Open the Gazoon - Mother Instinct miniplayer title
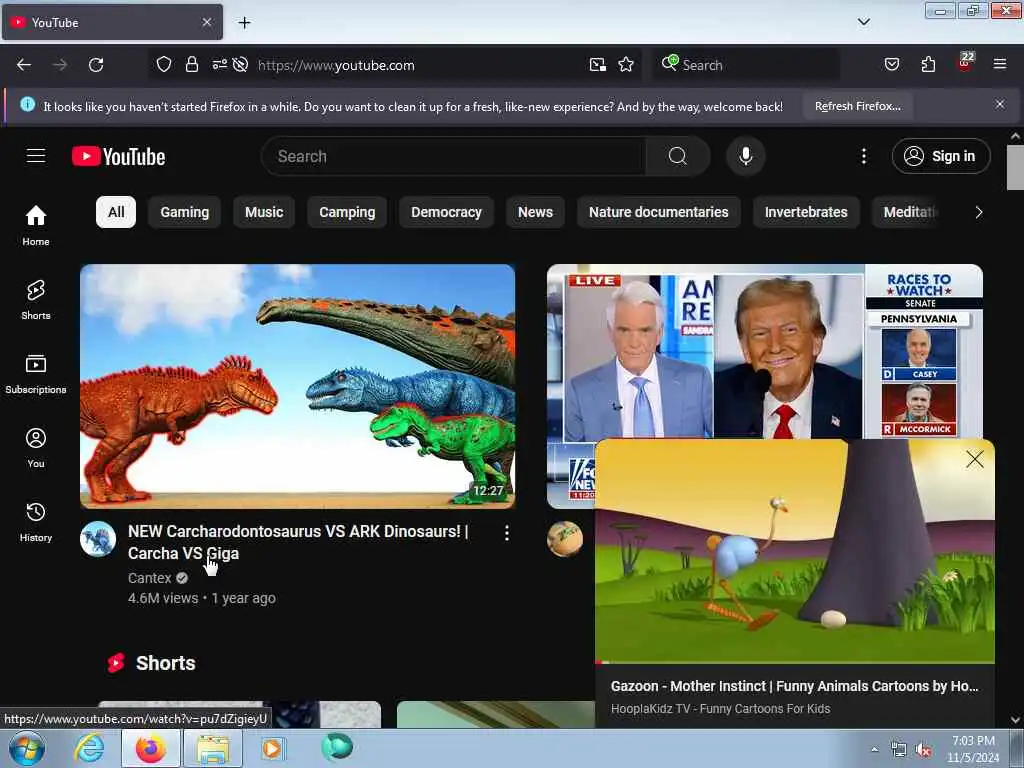 click(794, 686)
